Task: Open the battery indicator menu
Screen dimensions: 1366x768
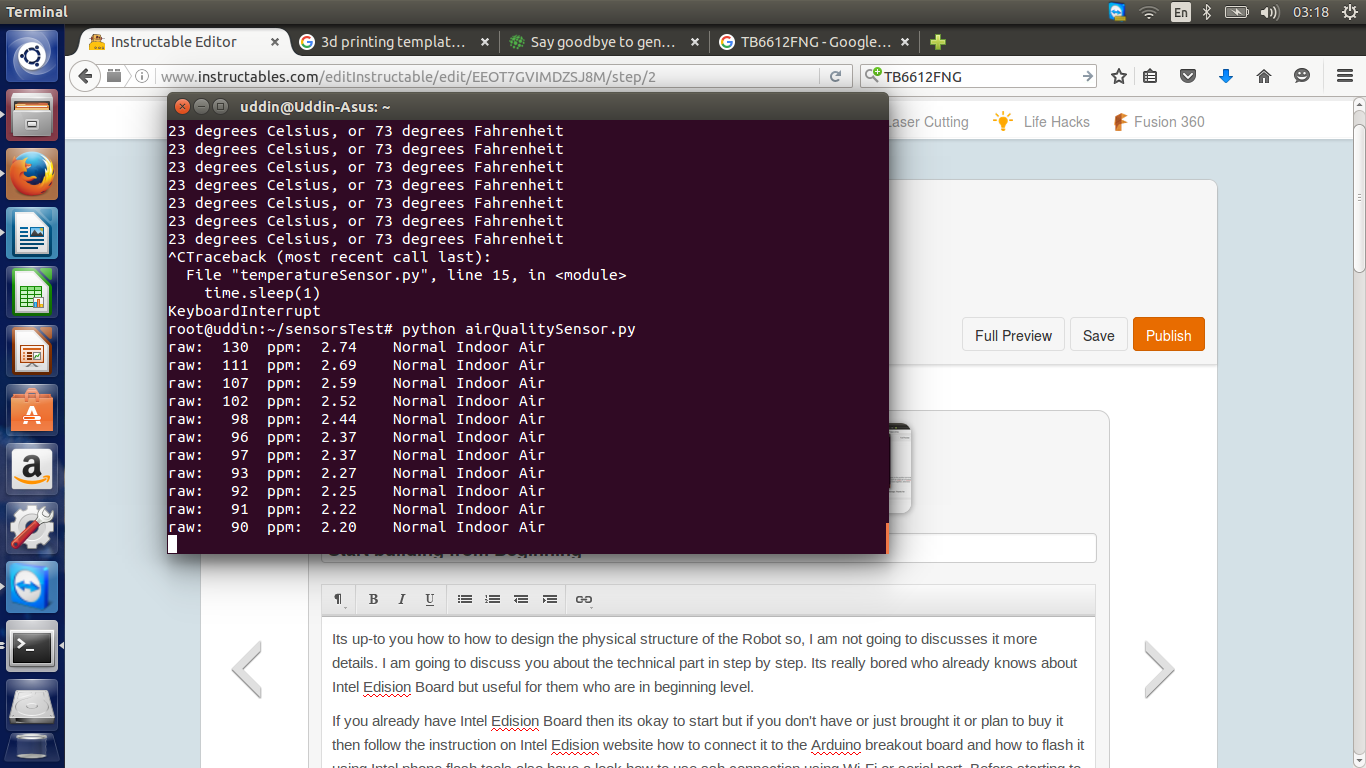Action: tap(1237, 12)
